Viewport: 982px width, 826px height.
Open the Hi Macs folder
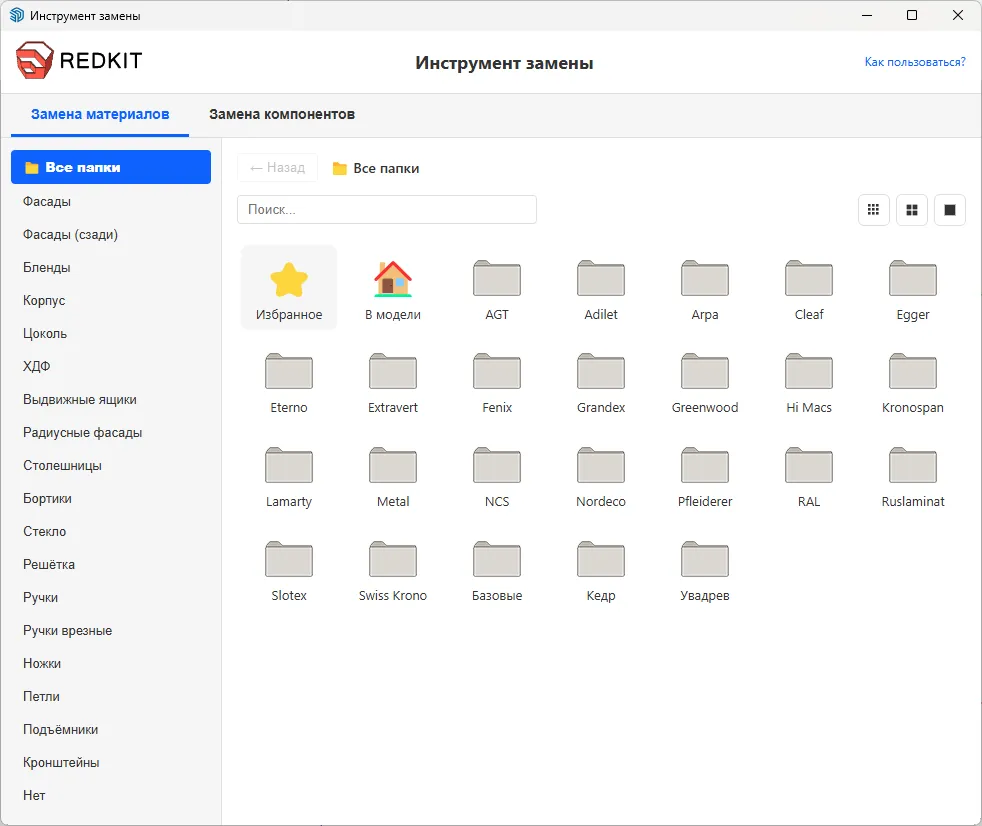[809, 381]
